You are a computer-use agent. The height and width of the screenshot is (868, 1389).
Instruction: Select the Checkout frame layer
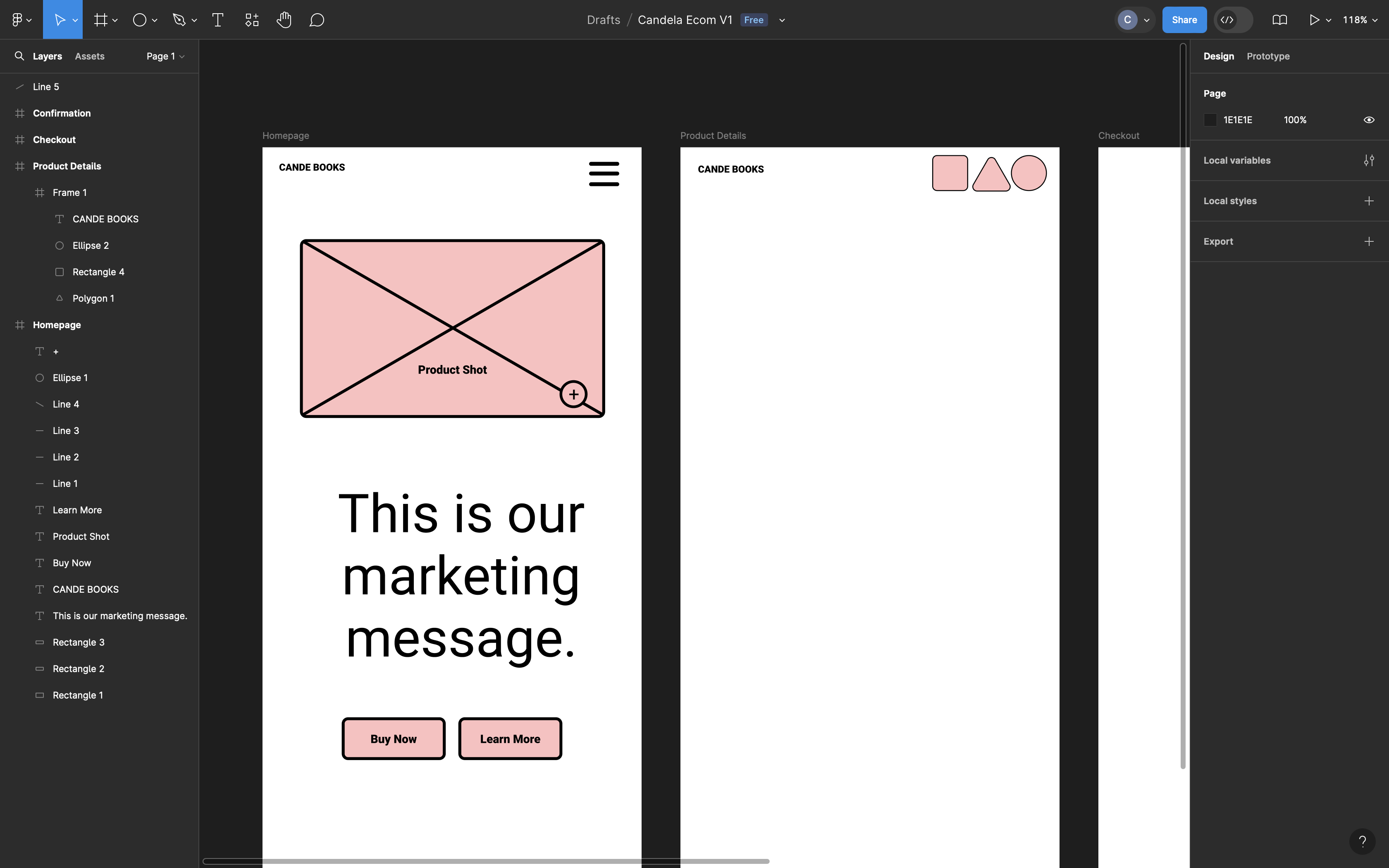(99, 140)
